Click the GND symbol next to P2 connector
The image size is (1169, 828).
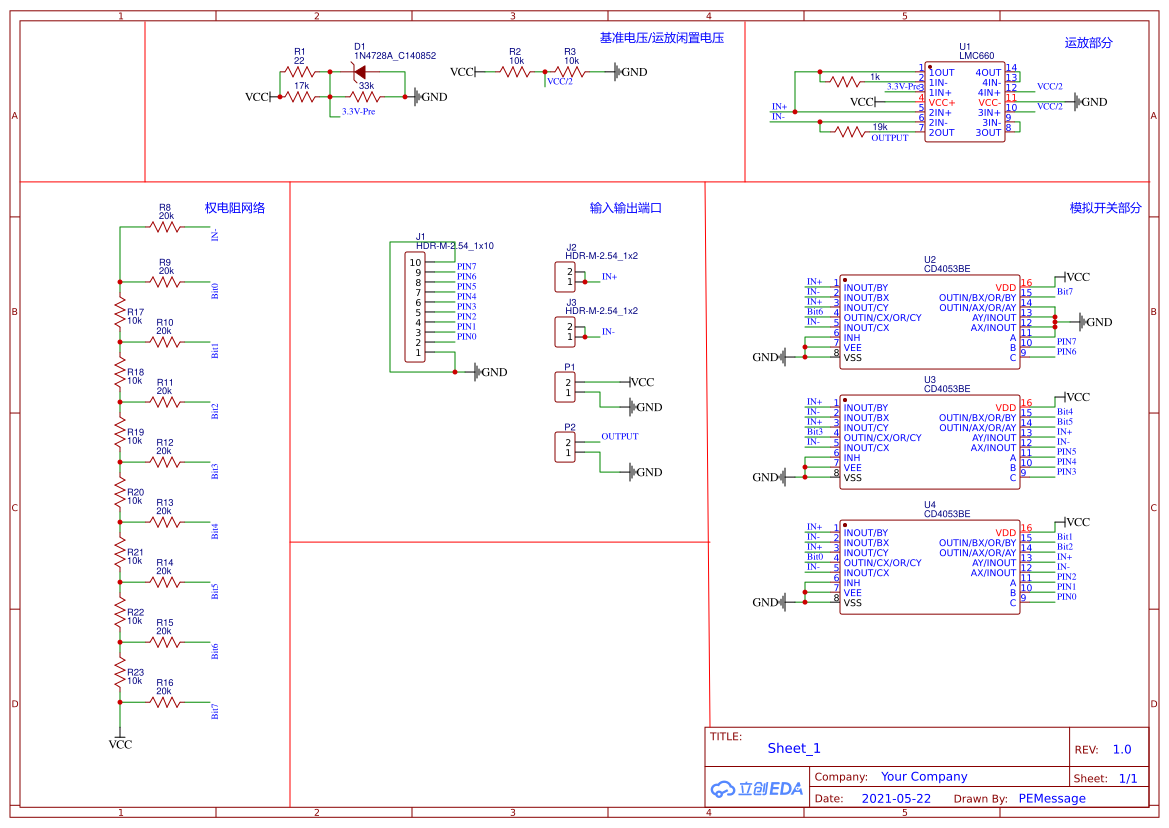tap(646, 472)
